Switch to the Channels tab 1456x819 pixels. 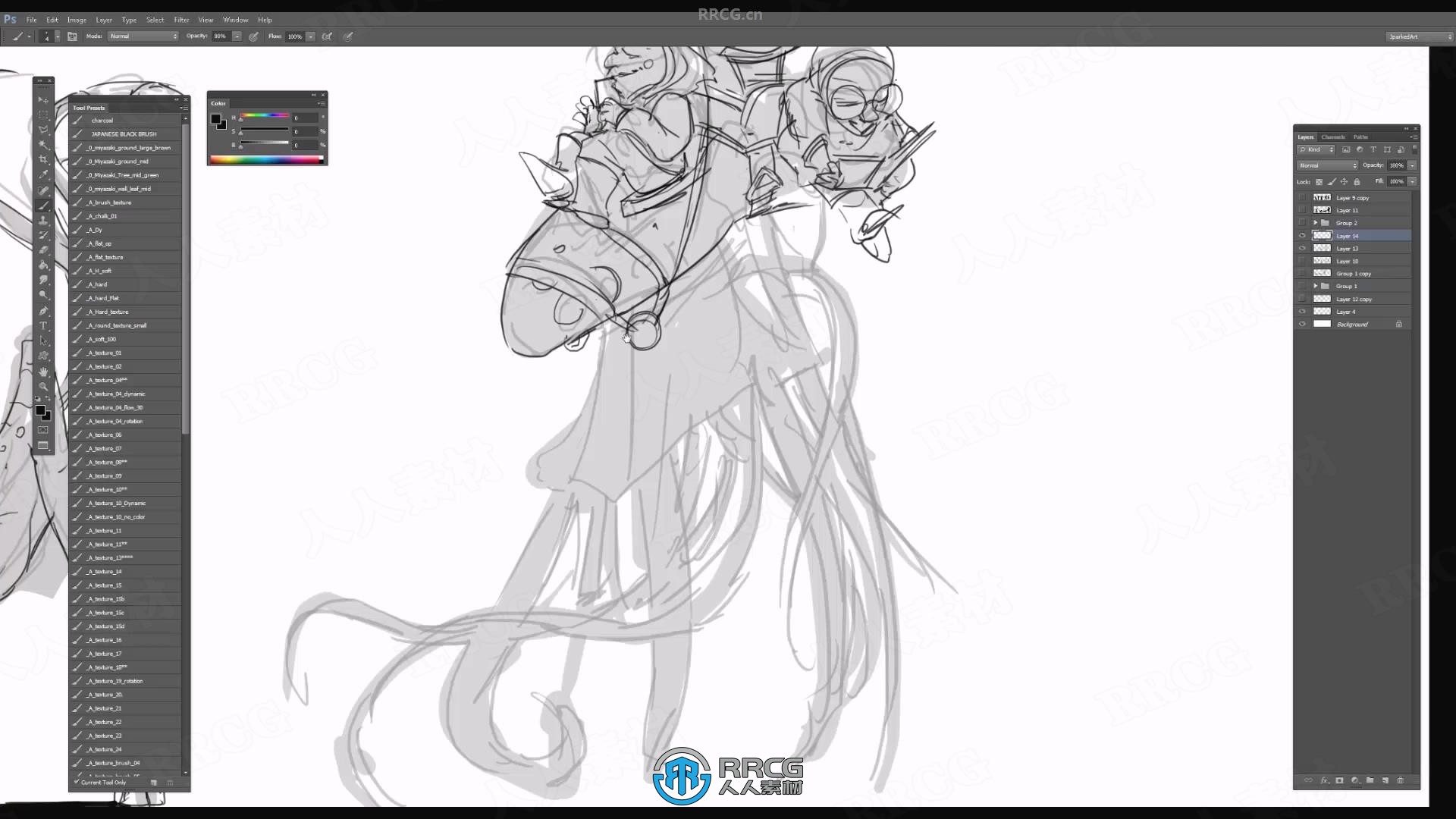point(1332,137)
